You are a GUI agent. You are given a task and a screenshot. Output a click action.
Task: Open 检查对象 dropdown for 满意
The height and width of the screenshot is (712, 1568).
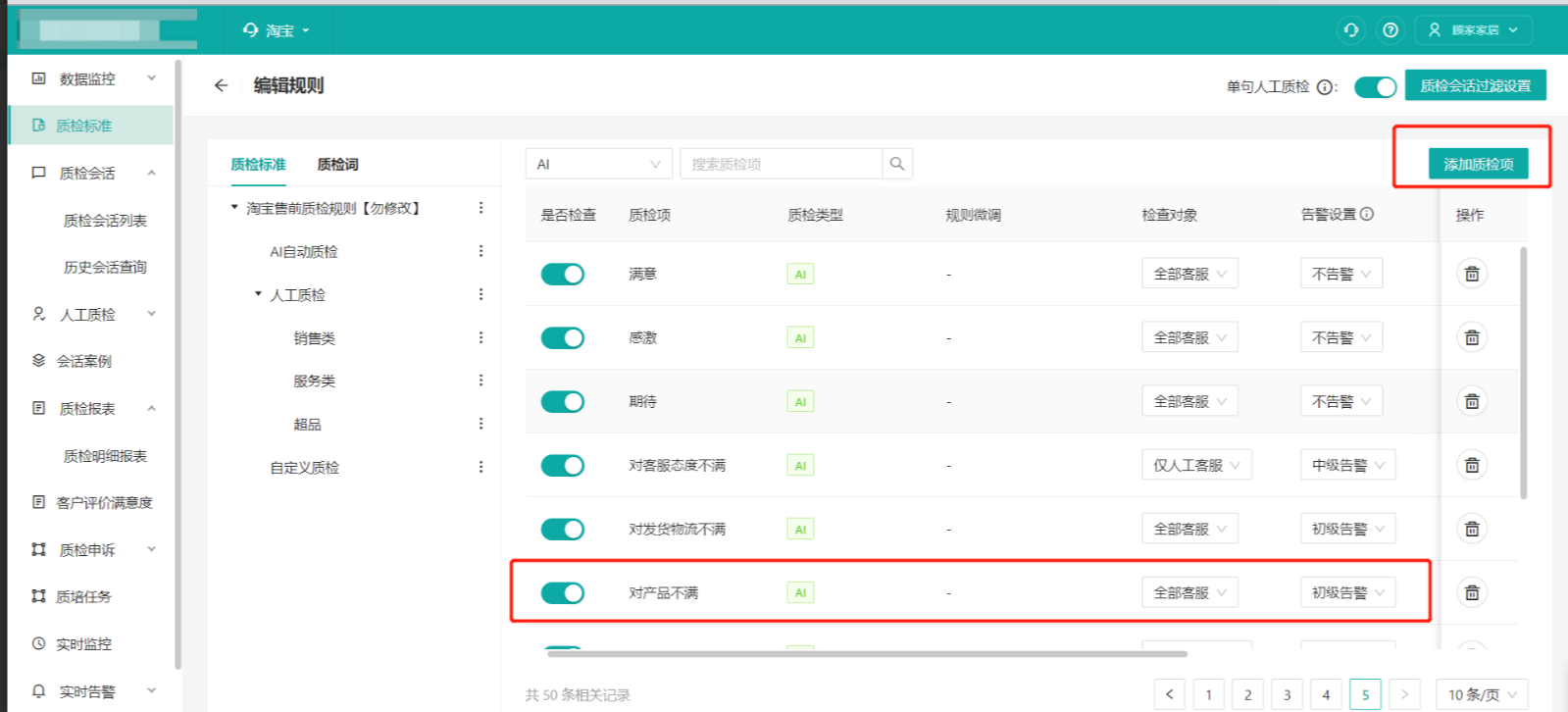pos(1189,274)
